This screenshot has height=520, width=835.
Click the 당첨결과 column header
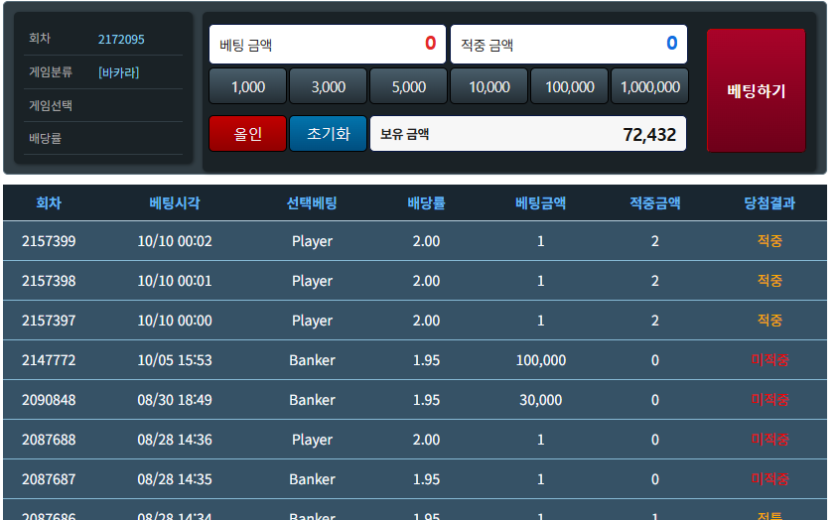point(769,203)
